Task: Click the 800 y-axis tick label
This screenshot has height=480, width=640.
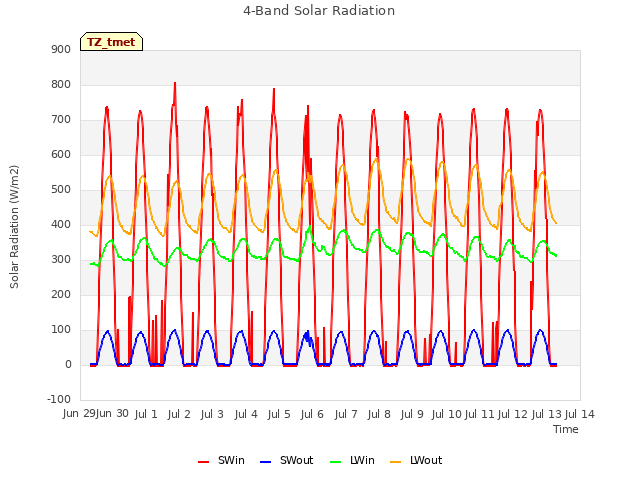Action: 61,84
